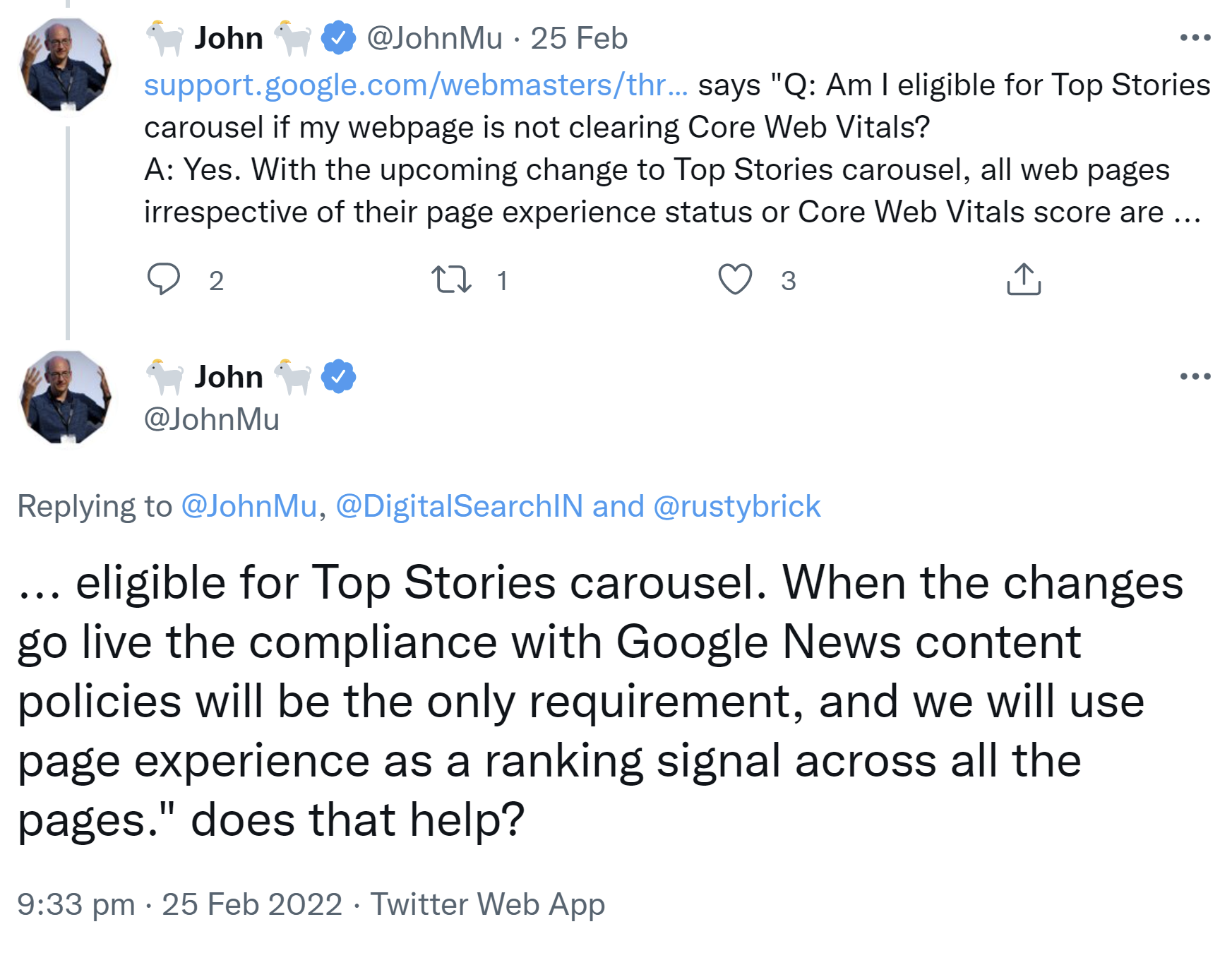The width and height of the screenshot is (1232, 953).
Task: Visit @DigitalSearchIN profile from replying-to line
Action: (x=459, y=506)
